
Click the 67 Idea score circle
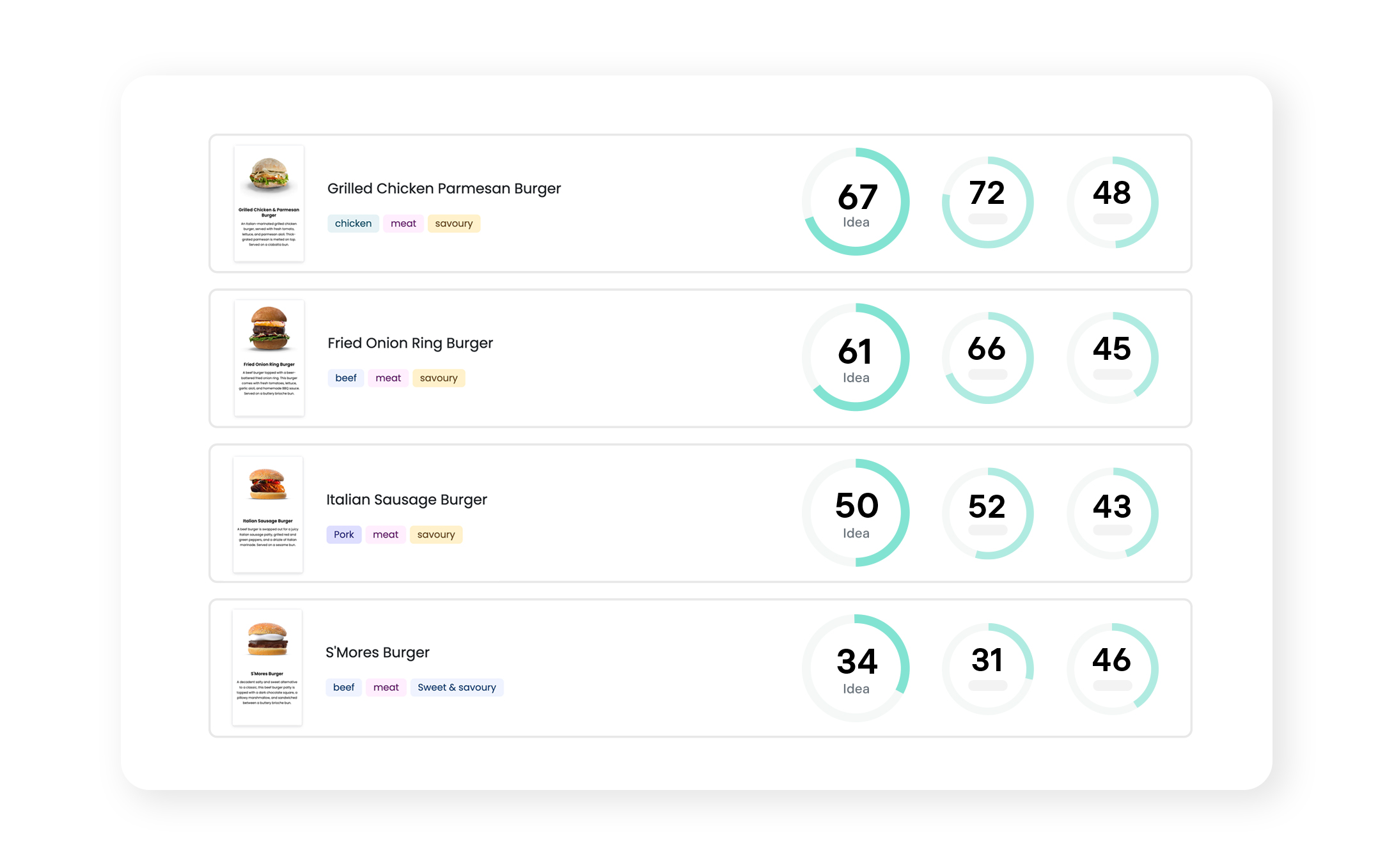pos(856,202)
